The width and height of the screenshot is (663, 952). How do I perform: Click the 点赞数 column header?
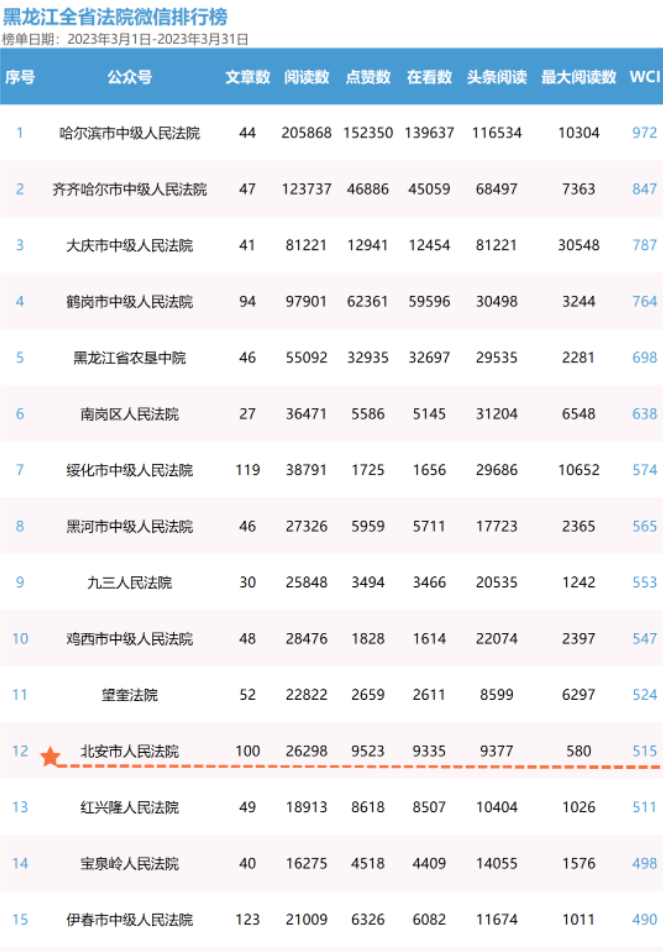368,77
